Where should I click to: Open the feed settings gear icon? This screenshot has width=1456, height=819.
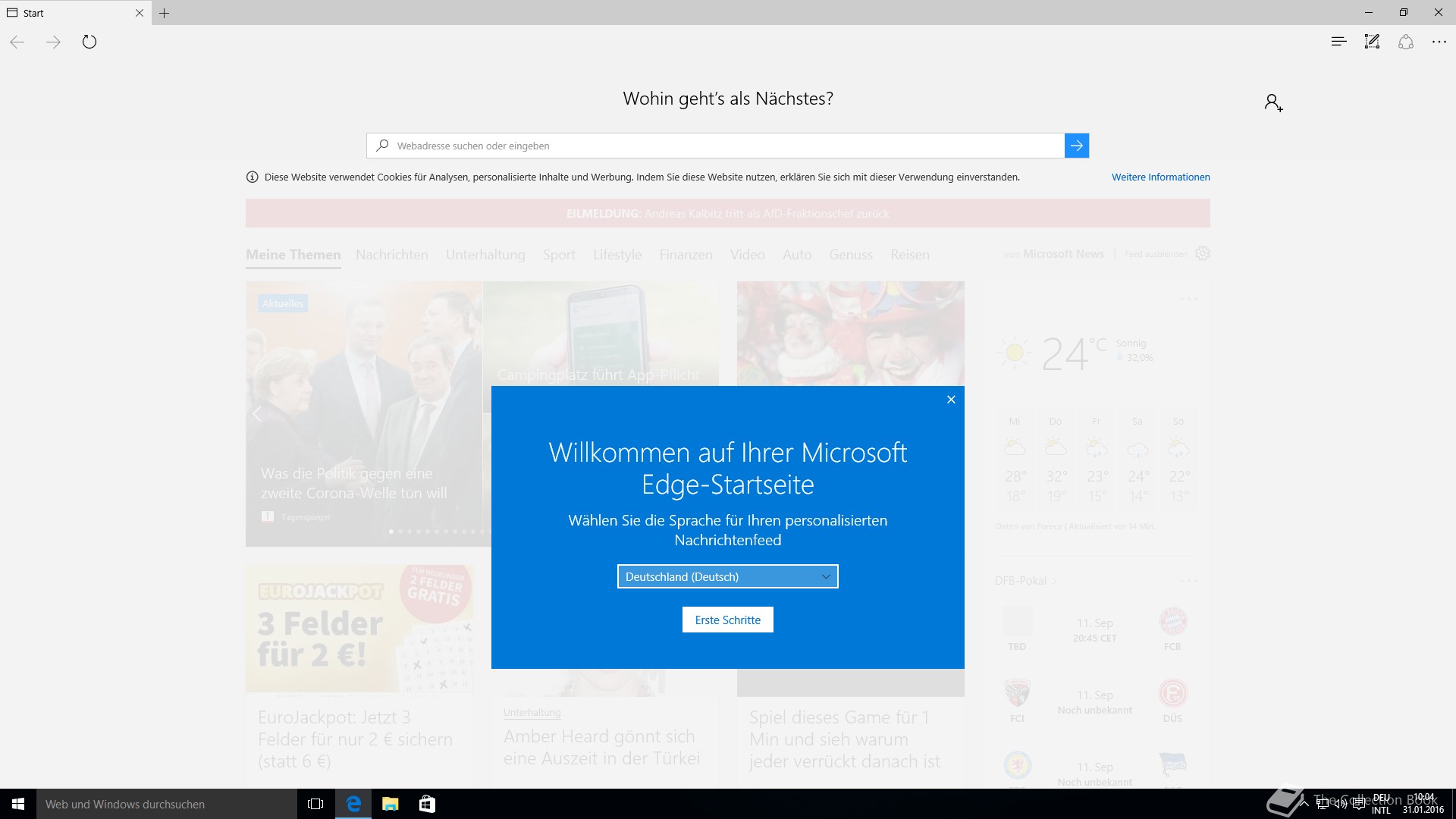tap(1203, 253)
